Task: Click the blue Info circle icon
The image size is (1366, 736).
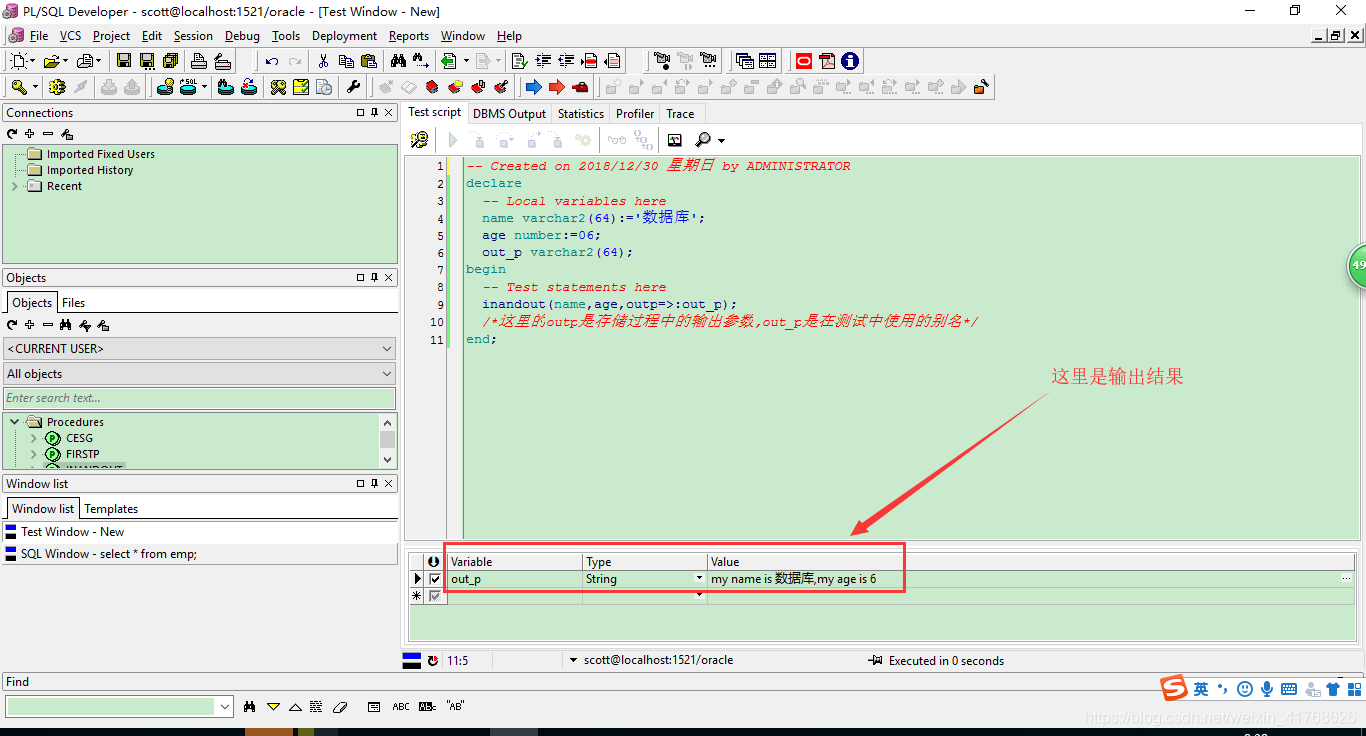Action: tap(850, 61)
